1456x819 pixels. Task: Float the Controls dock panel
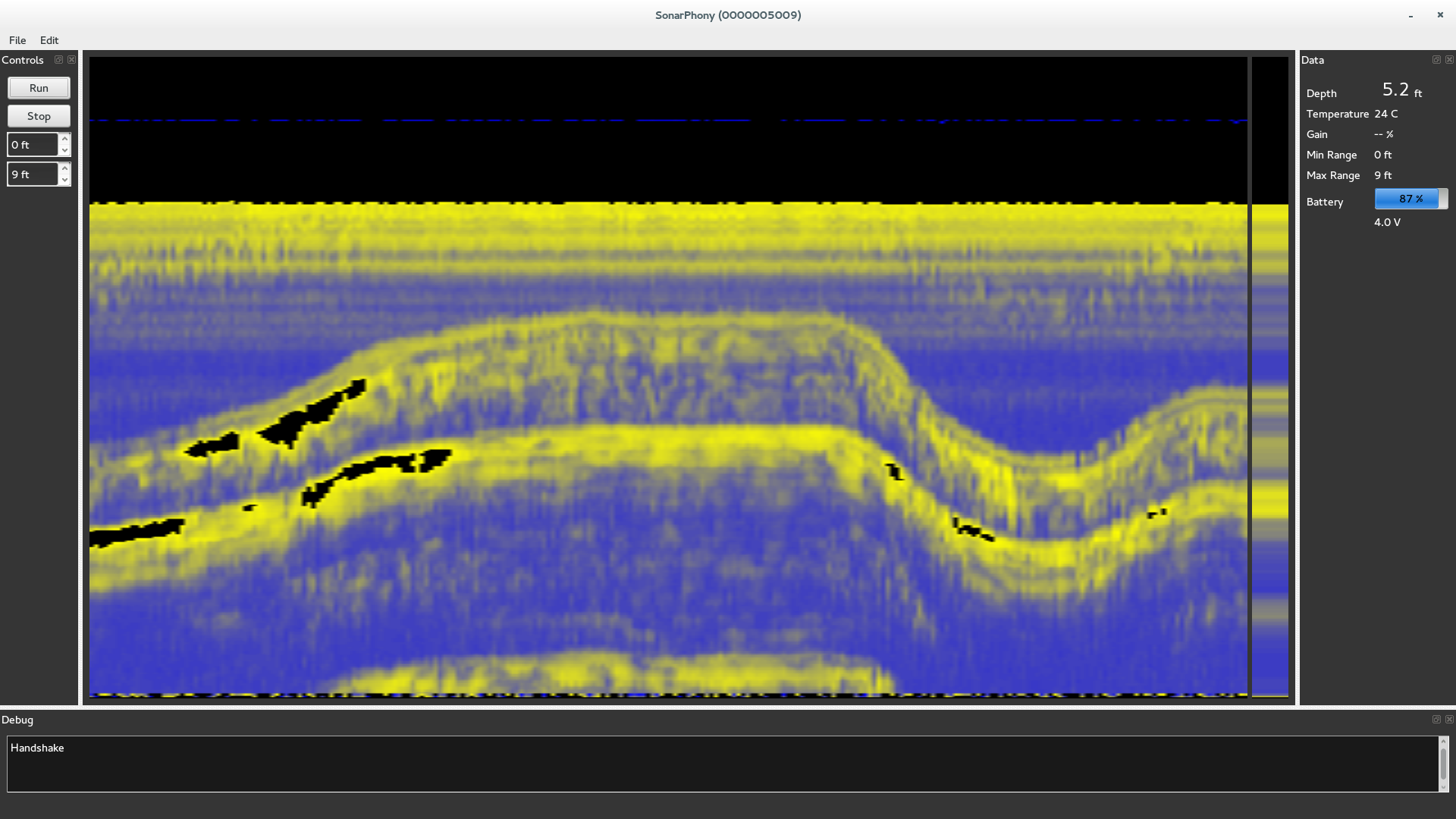tap(58, 60)
